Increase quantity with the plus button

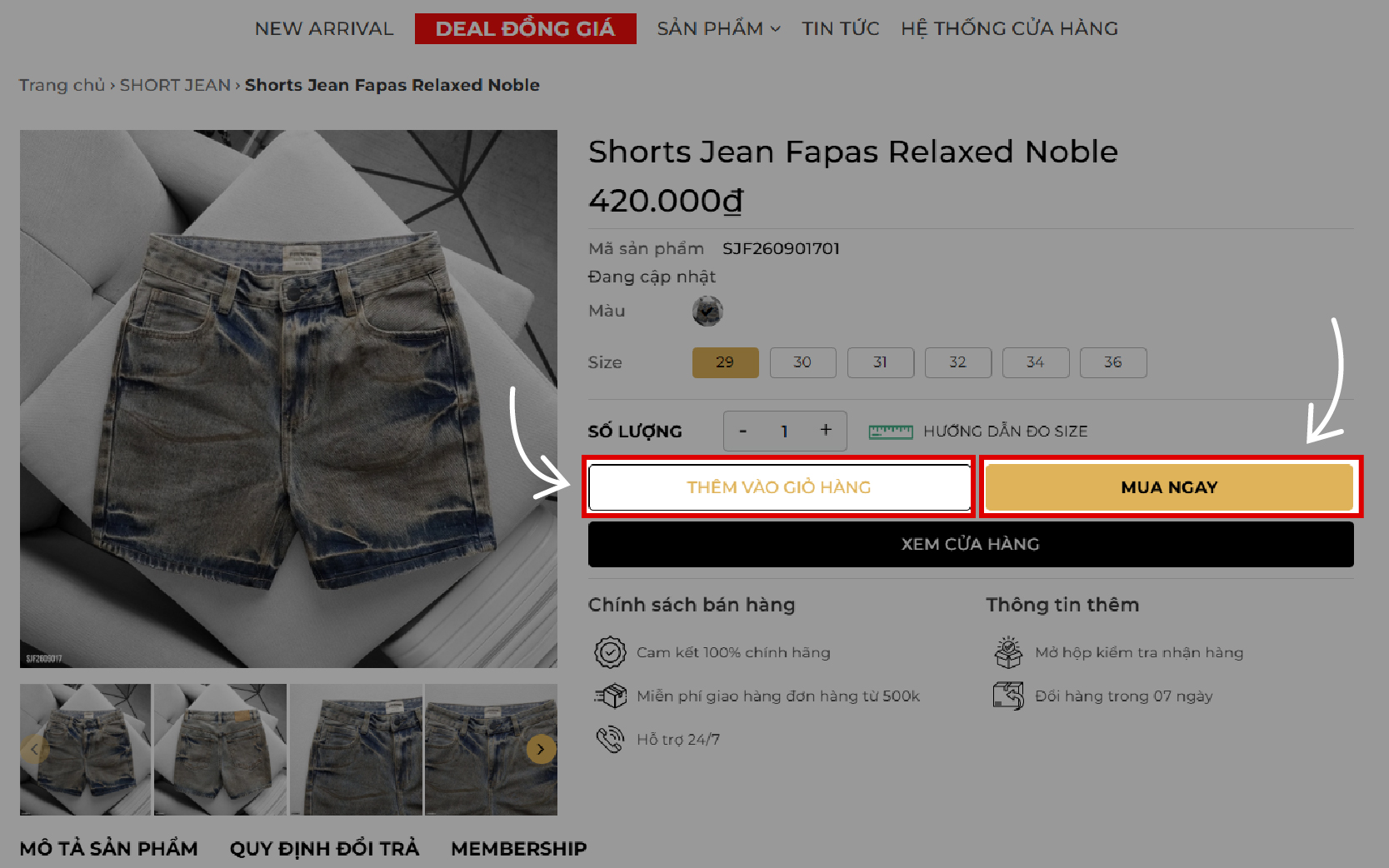[x=826, y=431]
